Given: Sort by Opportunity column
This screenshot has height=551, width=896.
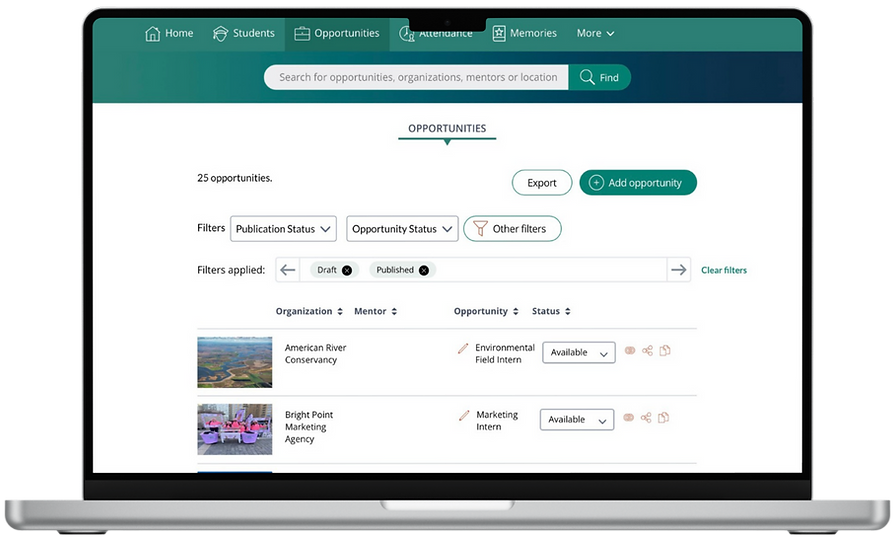Looking at the screenshot, I should [486, 312].
